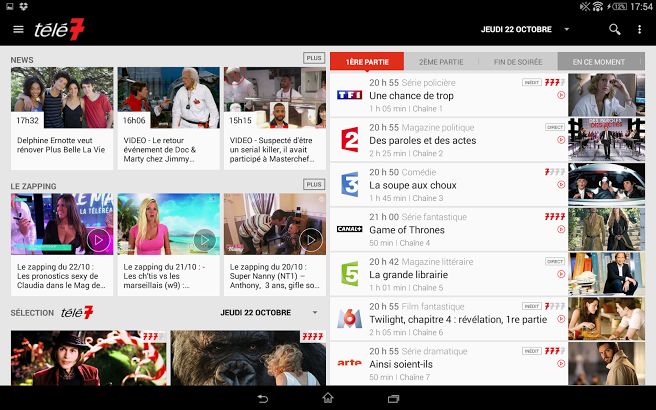Click play icon for La grande librairie
The image size is (656, 410).
pos(561,274)
